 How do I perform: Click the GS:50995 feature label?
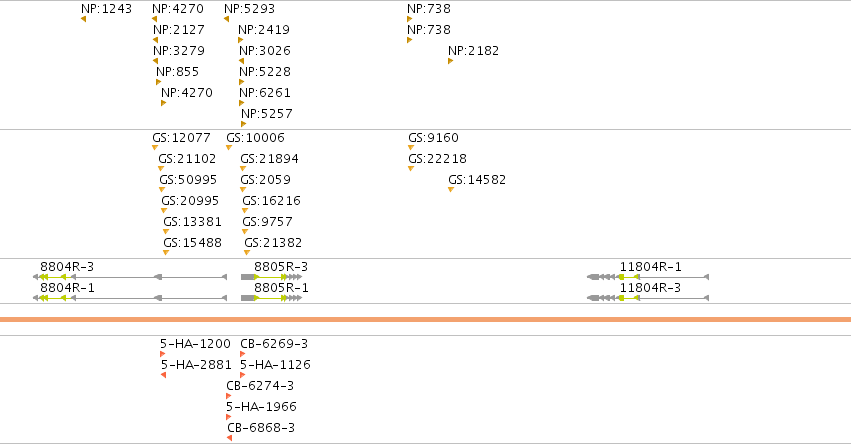pos(188,180)
